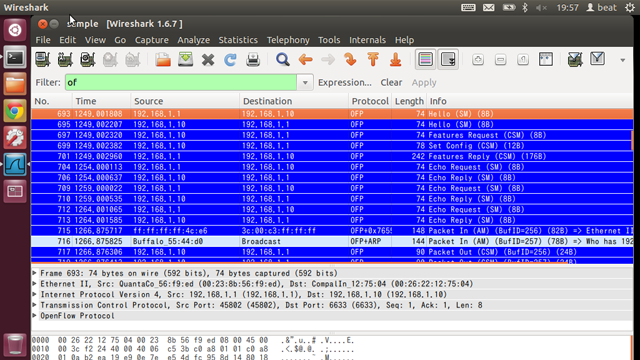Toggle auto scroll in live capture
This screenshot has height=360, width=640.
(448, 59)
